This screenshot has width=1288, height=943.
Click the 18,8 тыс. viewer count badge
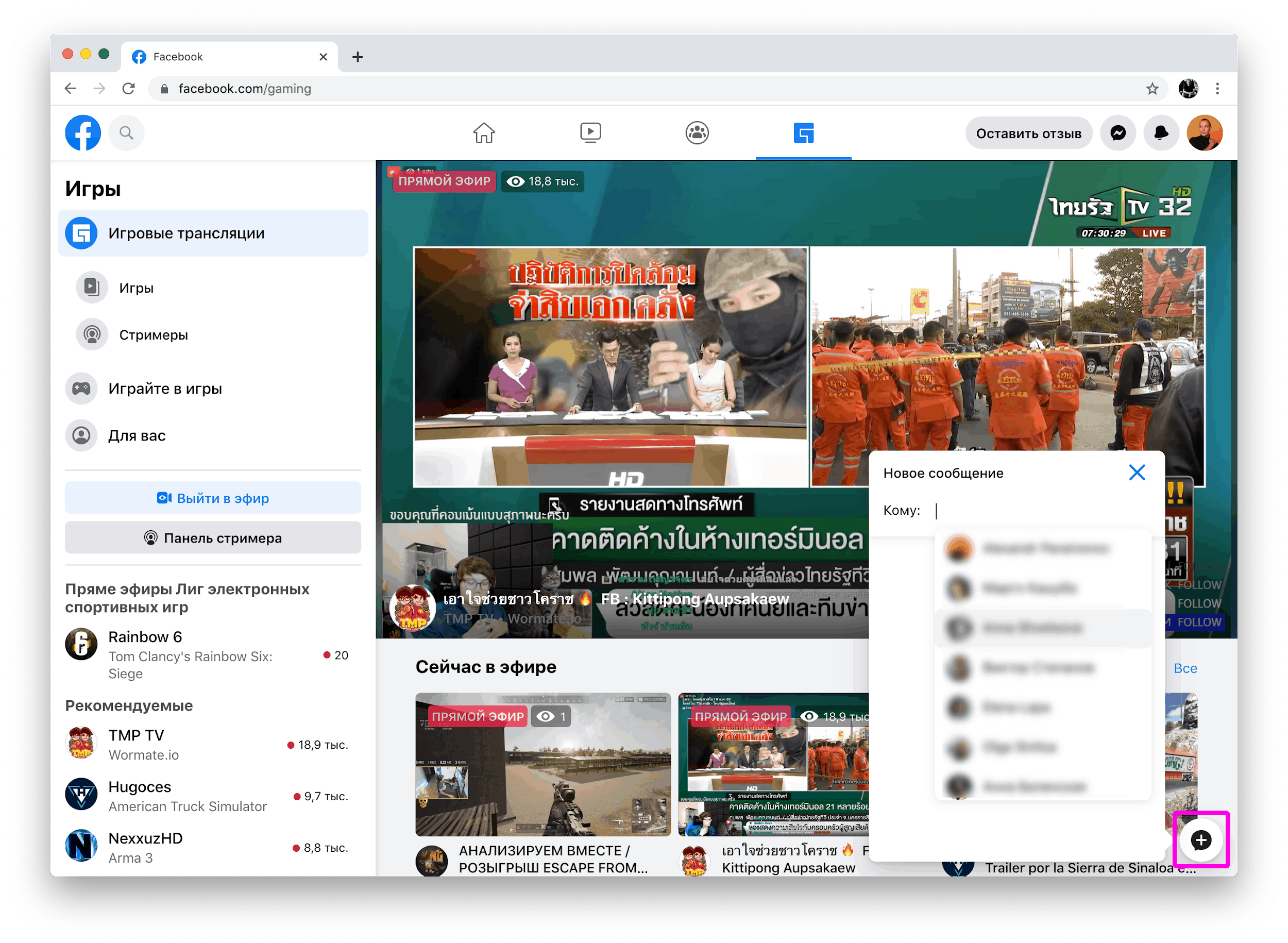click(543, 181)
